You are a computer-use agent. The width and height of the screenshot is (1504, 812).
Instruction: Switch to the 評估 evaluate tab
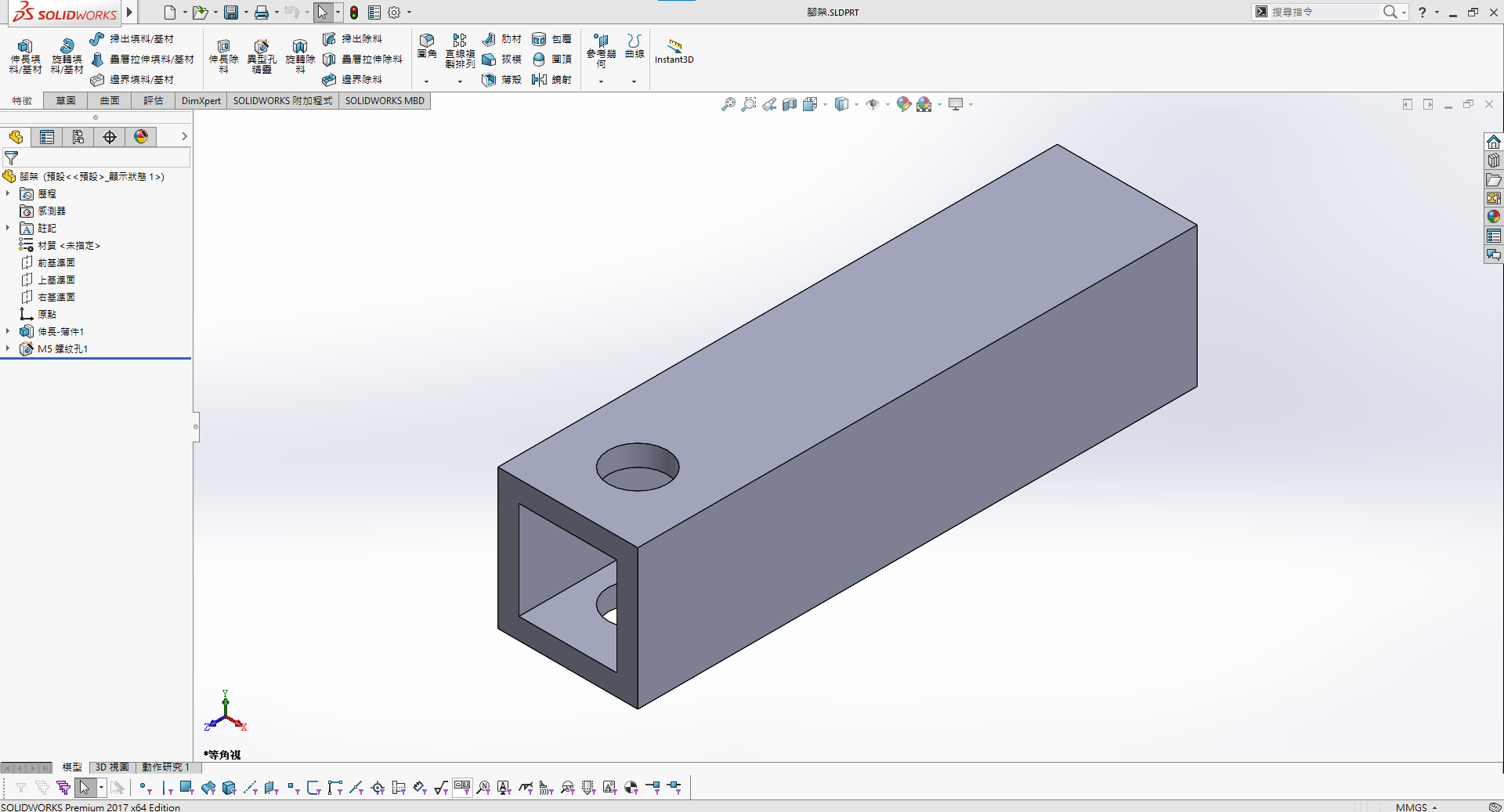154,101
